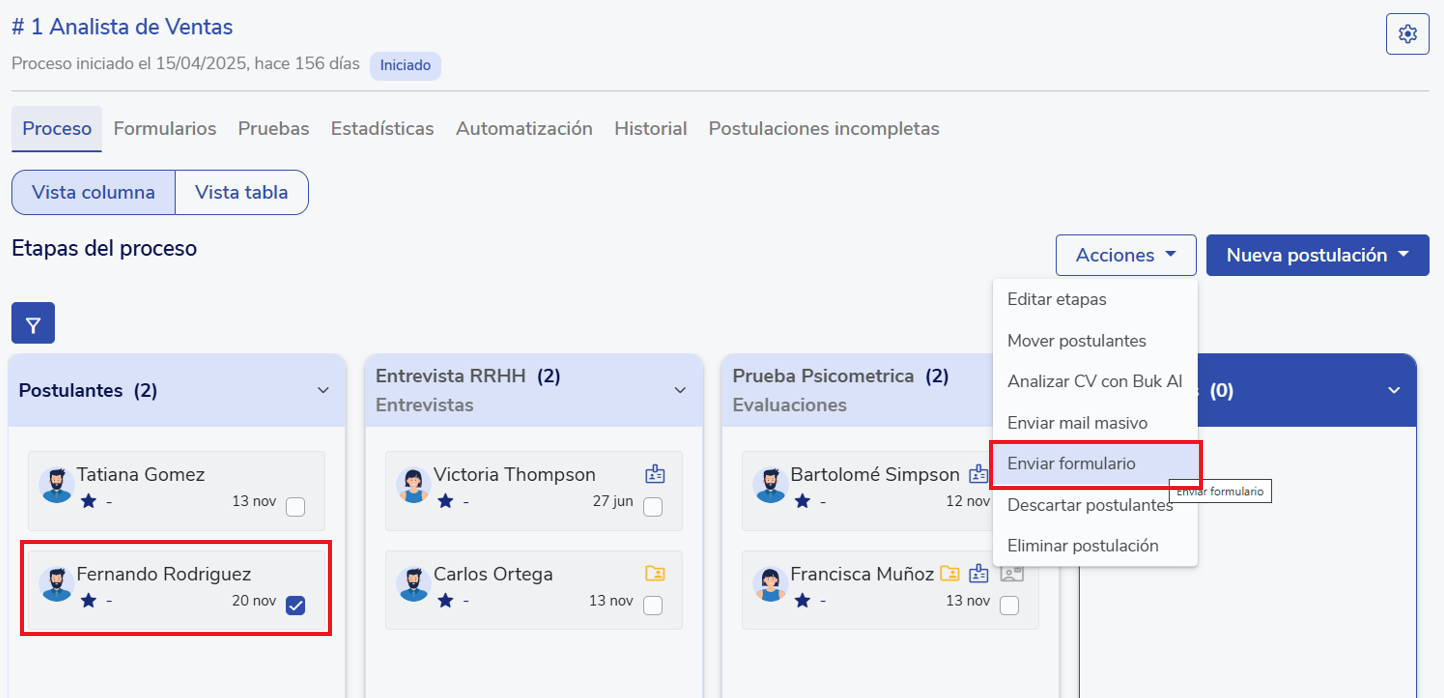The width and height of the screenshot is (1444, 698).
Task: Click Fernando Rodriguez's avatar image
Action: coord(57,584)
